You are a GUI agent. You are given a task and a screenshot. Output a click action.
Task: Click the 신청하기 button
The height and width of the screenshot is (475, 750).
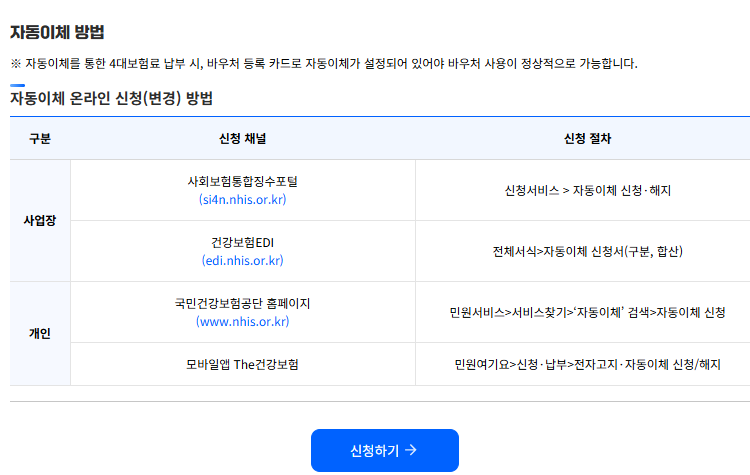pos(384,451)
